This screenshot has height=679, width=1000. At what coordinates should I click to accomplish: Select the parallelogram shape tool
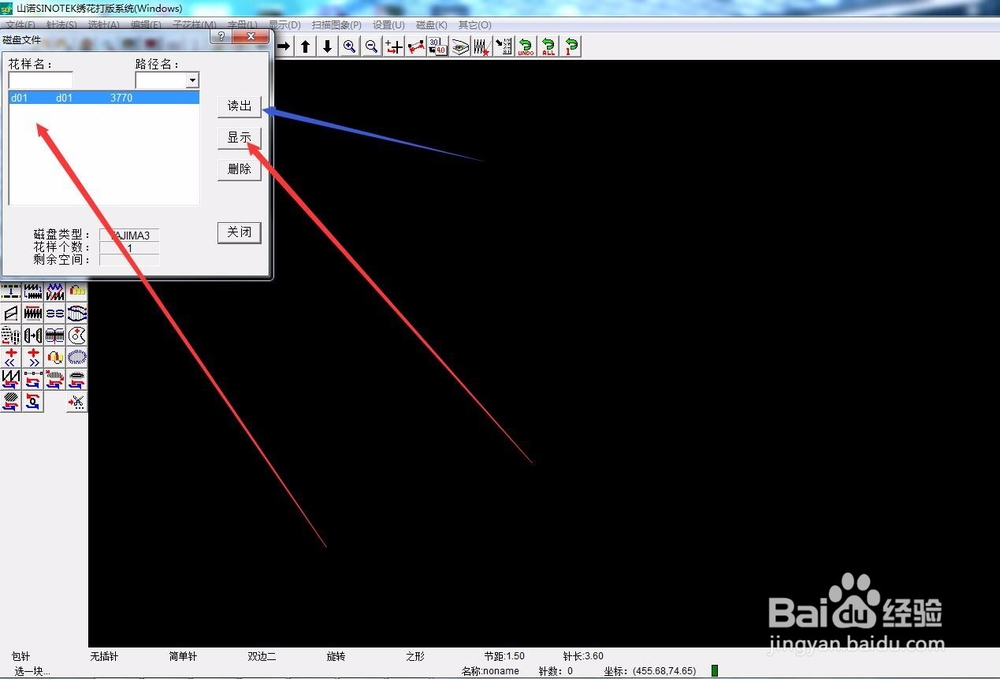(11, 313)
